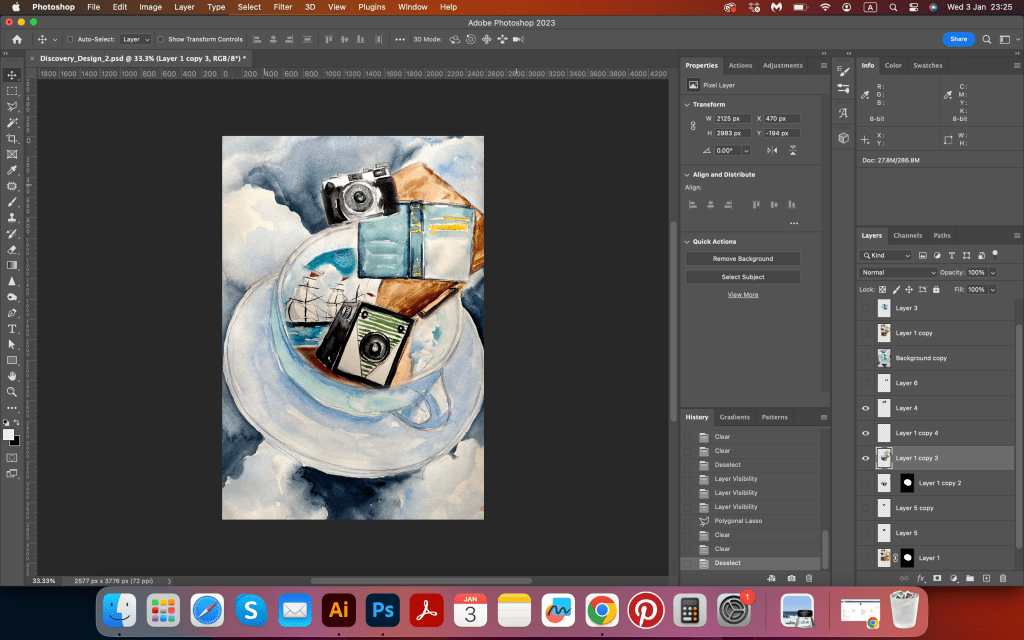Select the Crop tool
Viewport: 1024px width, 640px height.
click(x=12, y=138)
